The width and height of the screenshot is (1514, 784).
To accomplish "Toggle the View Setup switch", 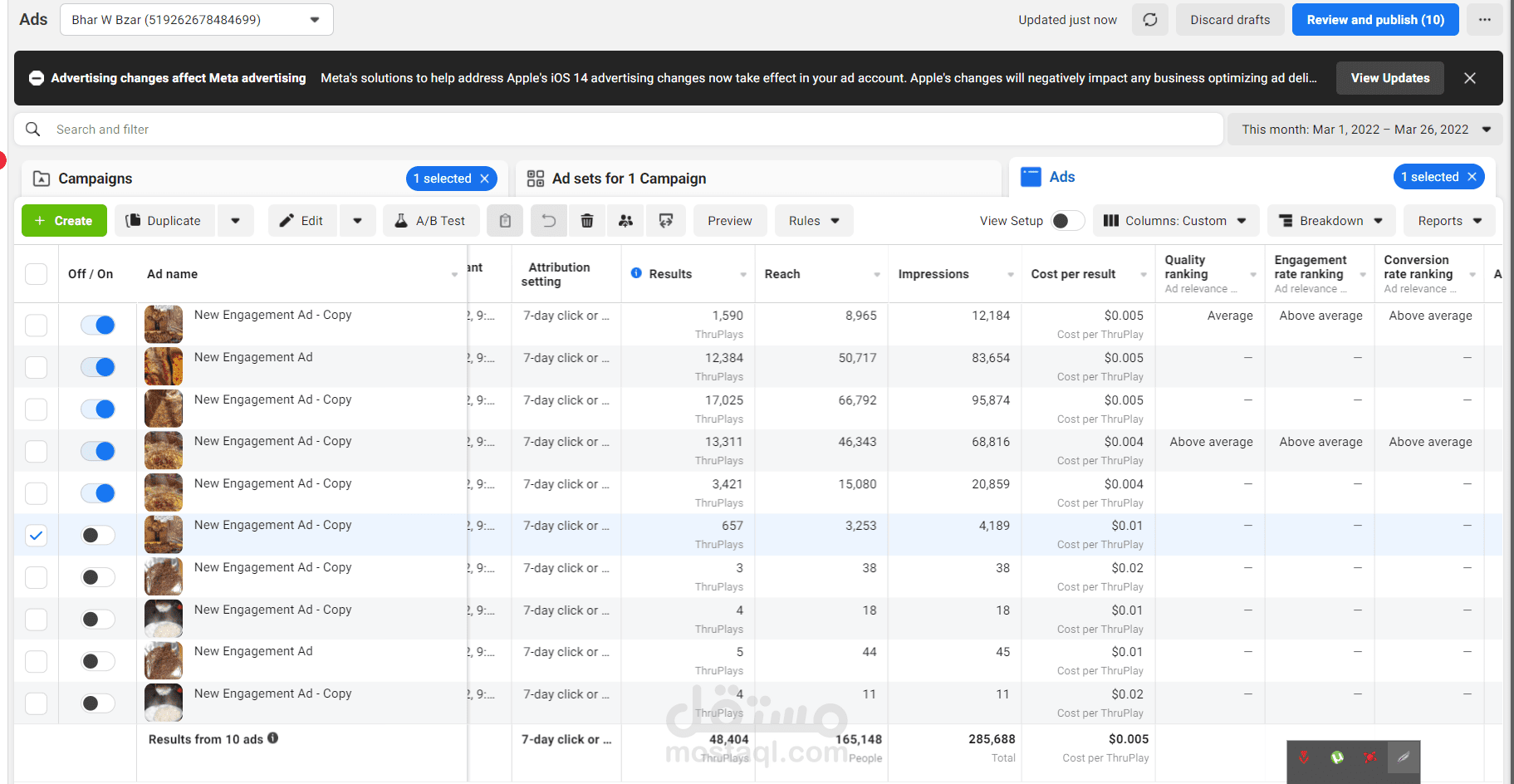I will [1067, 221].
